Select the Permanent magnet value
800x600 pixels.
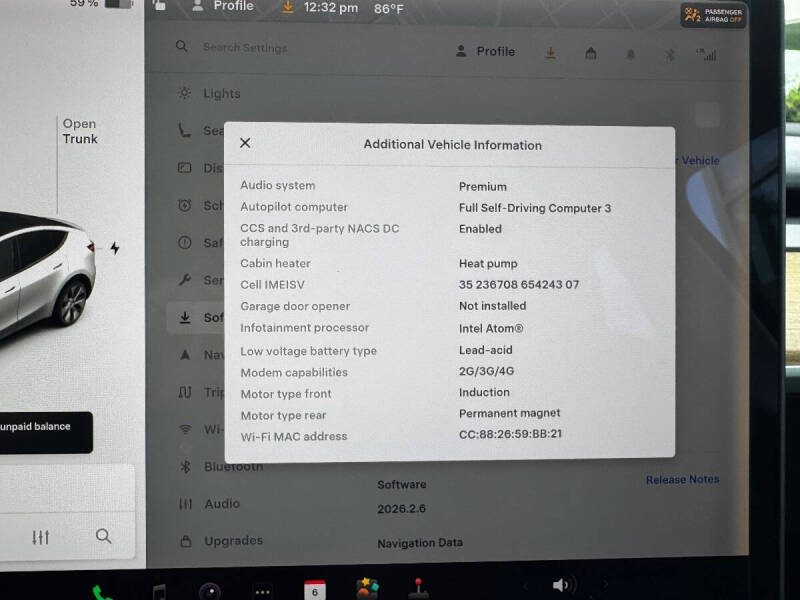pyautogui.click(x=510, y=413)
